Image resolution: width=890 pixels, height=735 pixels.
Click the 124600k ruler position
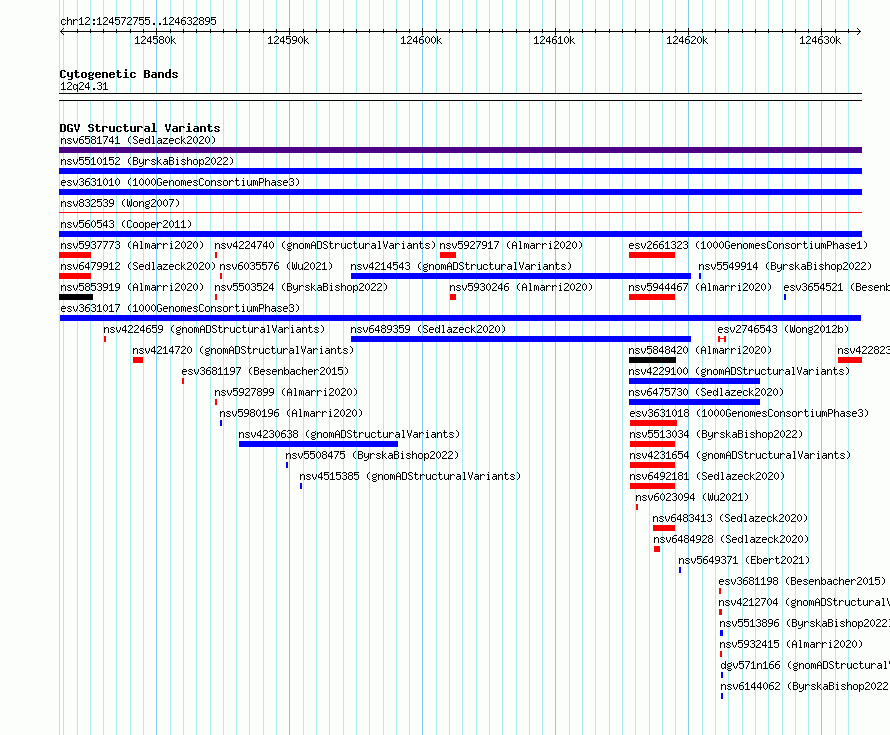pos(421,40)
